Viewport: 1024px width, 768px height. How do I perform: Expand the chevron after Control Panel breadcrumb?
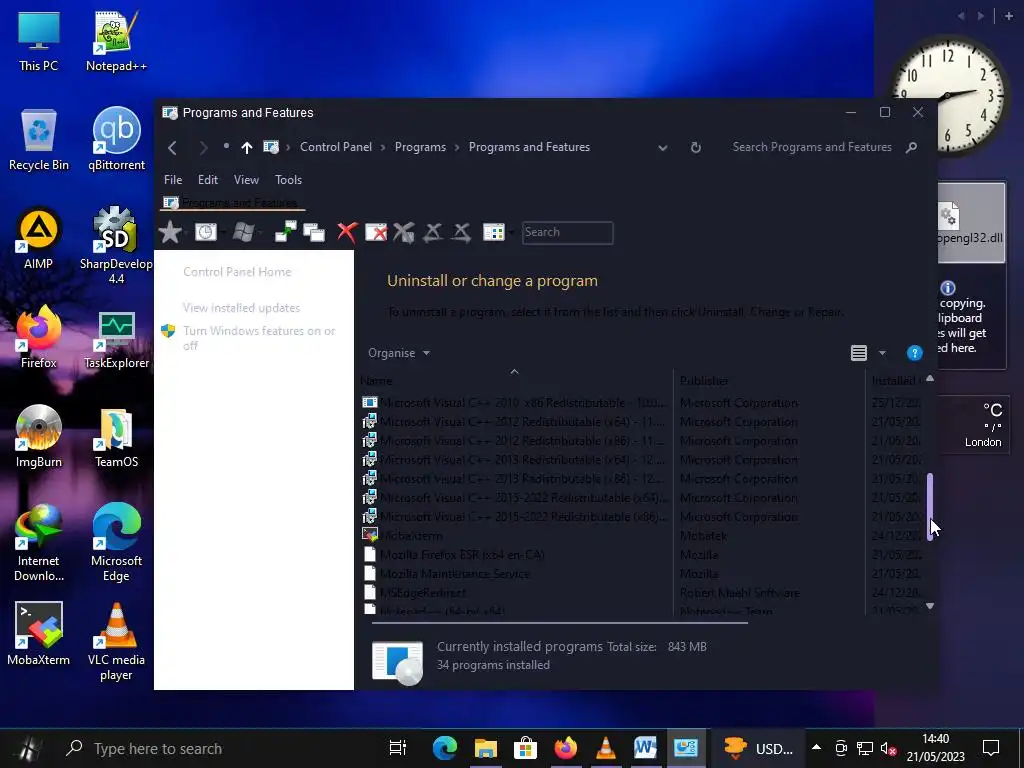tap(383, 148)
